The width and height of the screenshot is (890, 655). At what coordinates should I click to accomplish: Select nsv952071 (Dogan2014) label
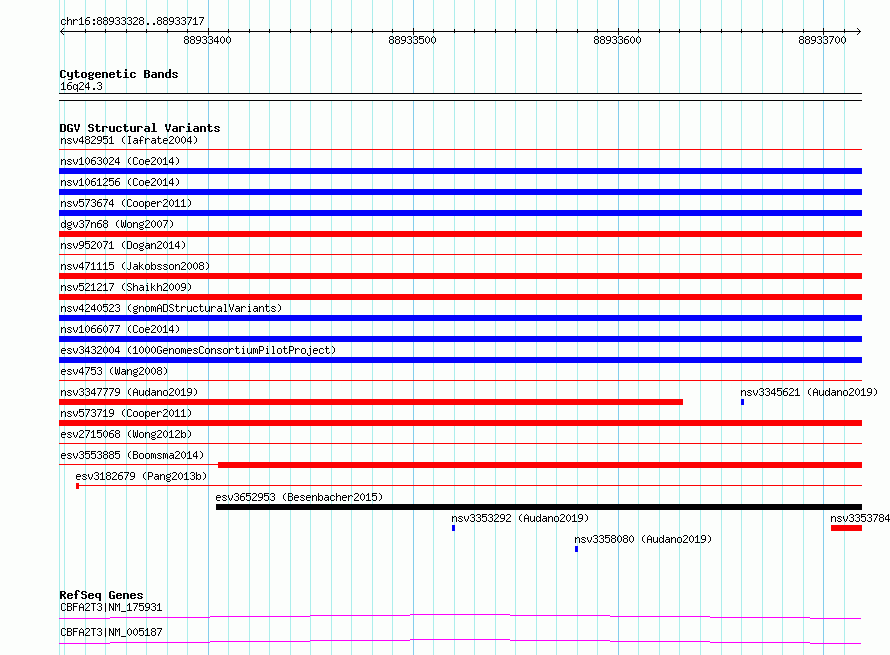(x=123, y=245)
